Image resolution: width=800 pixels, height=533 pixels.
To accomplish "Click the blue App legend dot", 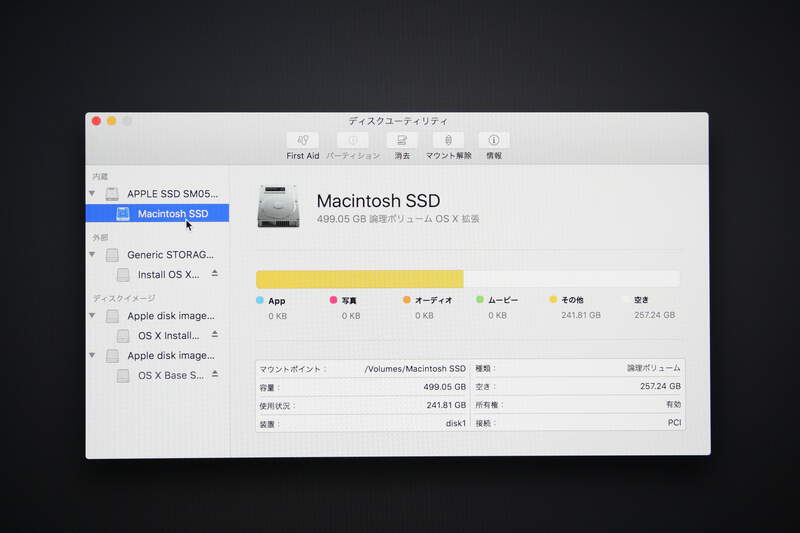I will (260, 300).
